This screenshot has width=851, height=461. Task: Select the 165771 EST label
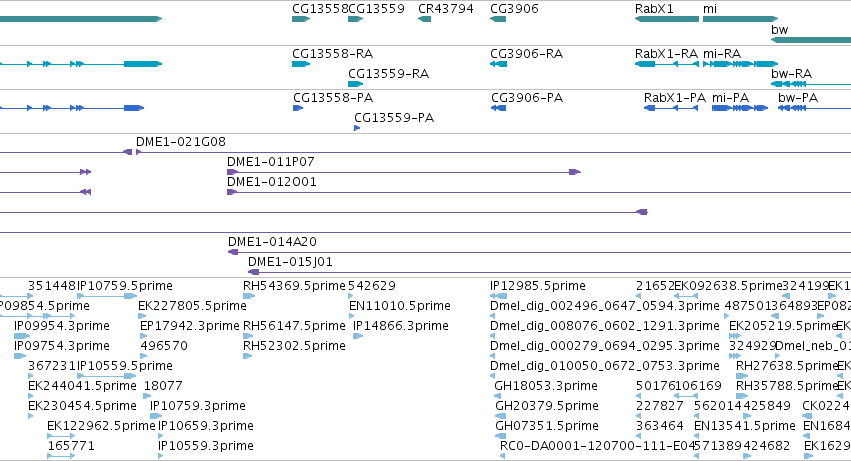(x=71, y=446)
